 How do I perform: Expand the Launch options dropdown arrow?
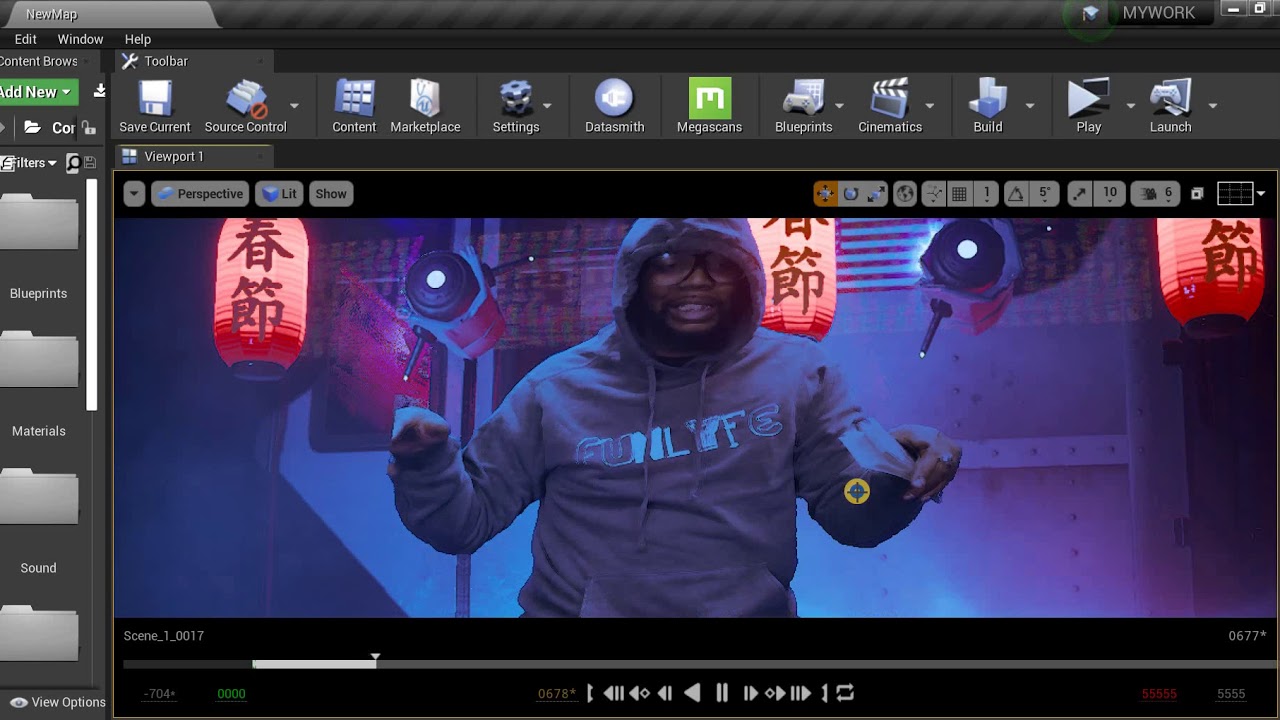pos(1212,105)
